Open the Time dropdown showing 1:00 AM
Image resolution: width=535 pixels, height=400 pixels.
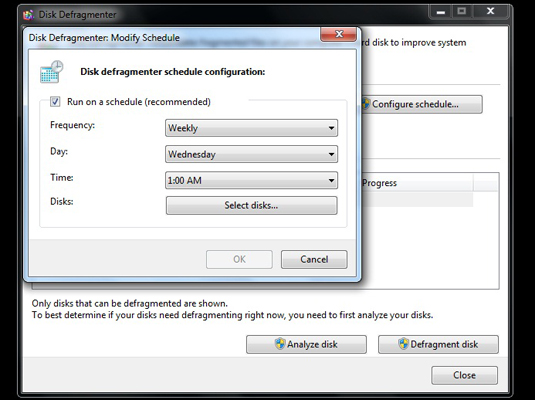pyautogui.click(x=251, y=180)
